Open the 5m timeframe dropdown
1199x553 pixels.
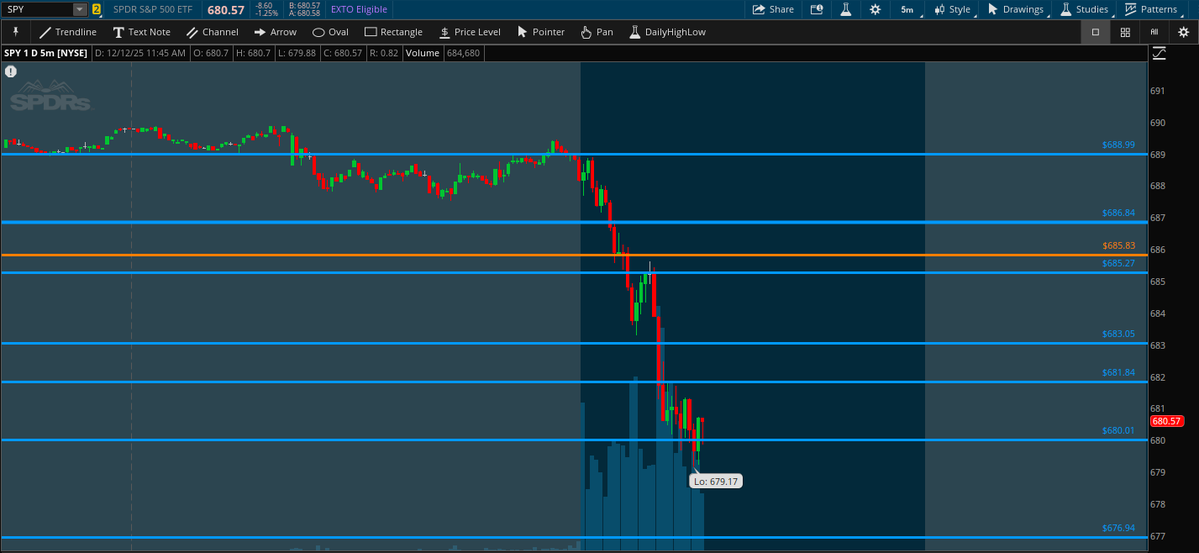click(x=908, y=9)
